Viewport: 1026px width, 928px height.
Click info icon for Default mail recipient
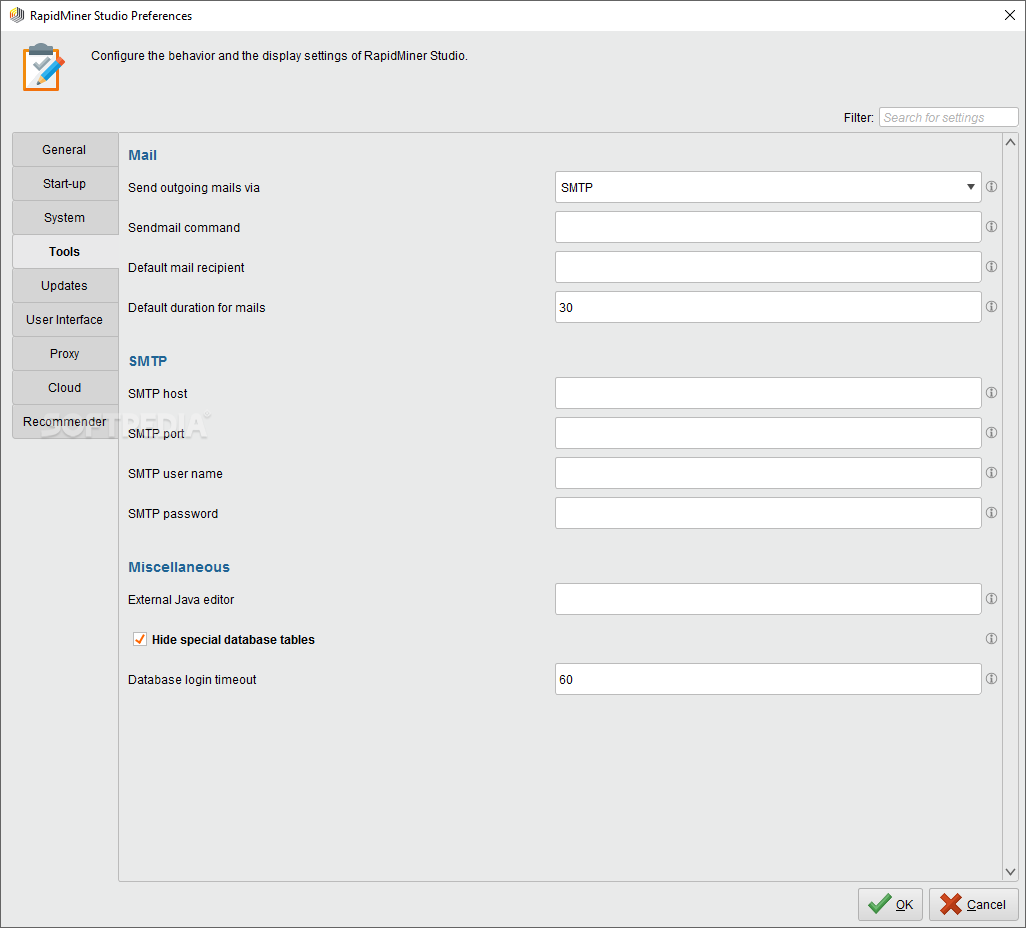pos(991,266)
